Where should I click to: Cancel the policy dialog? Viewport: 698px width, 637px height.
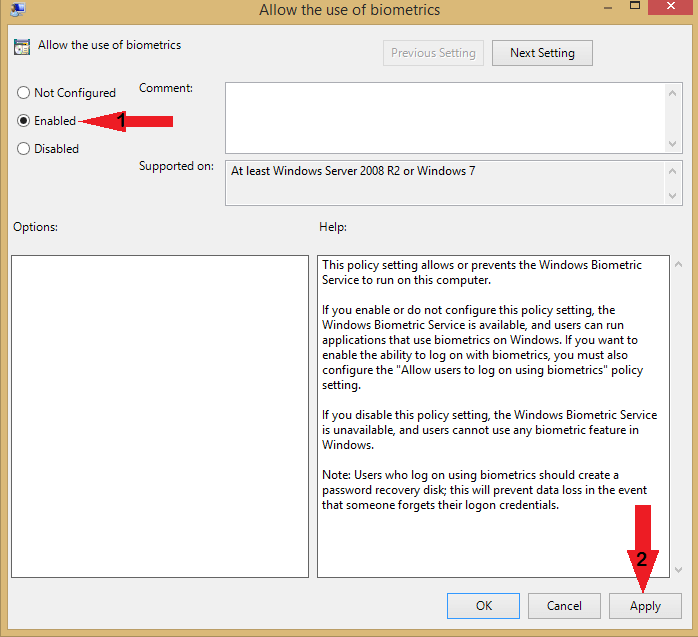564,605
